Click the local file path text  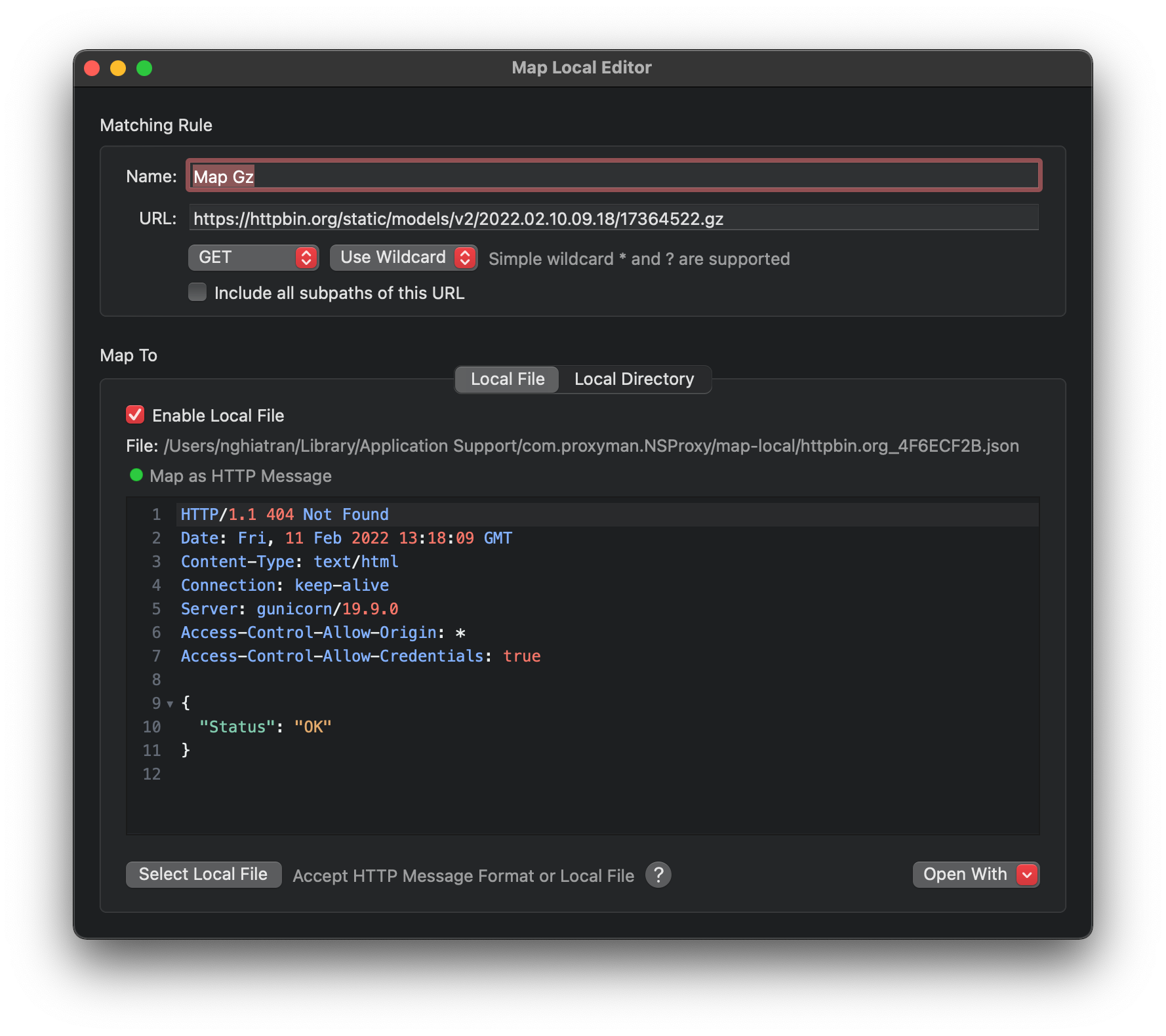pyautogui.click(x=592, y=446)
